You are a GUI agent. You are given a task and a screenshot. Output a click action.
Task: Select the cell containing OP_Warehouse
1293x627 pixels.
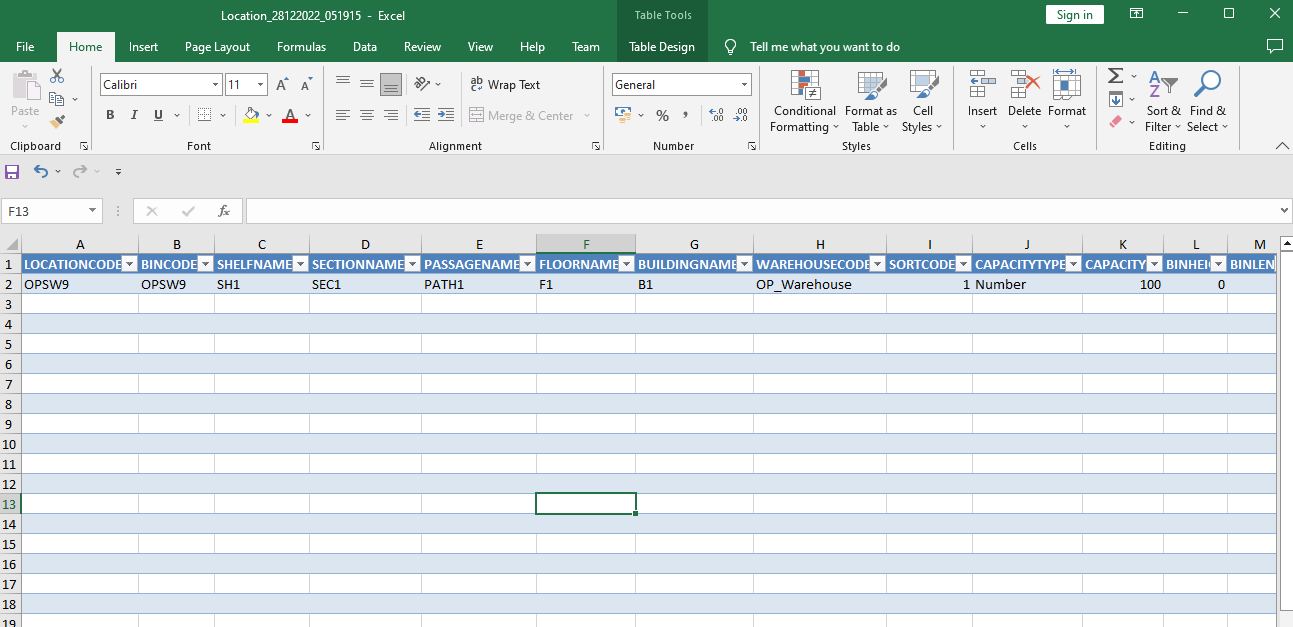click(819, 284)
